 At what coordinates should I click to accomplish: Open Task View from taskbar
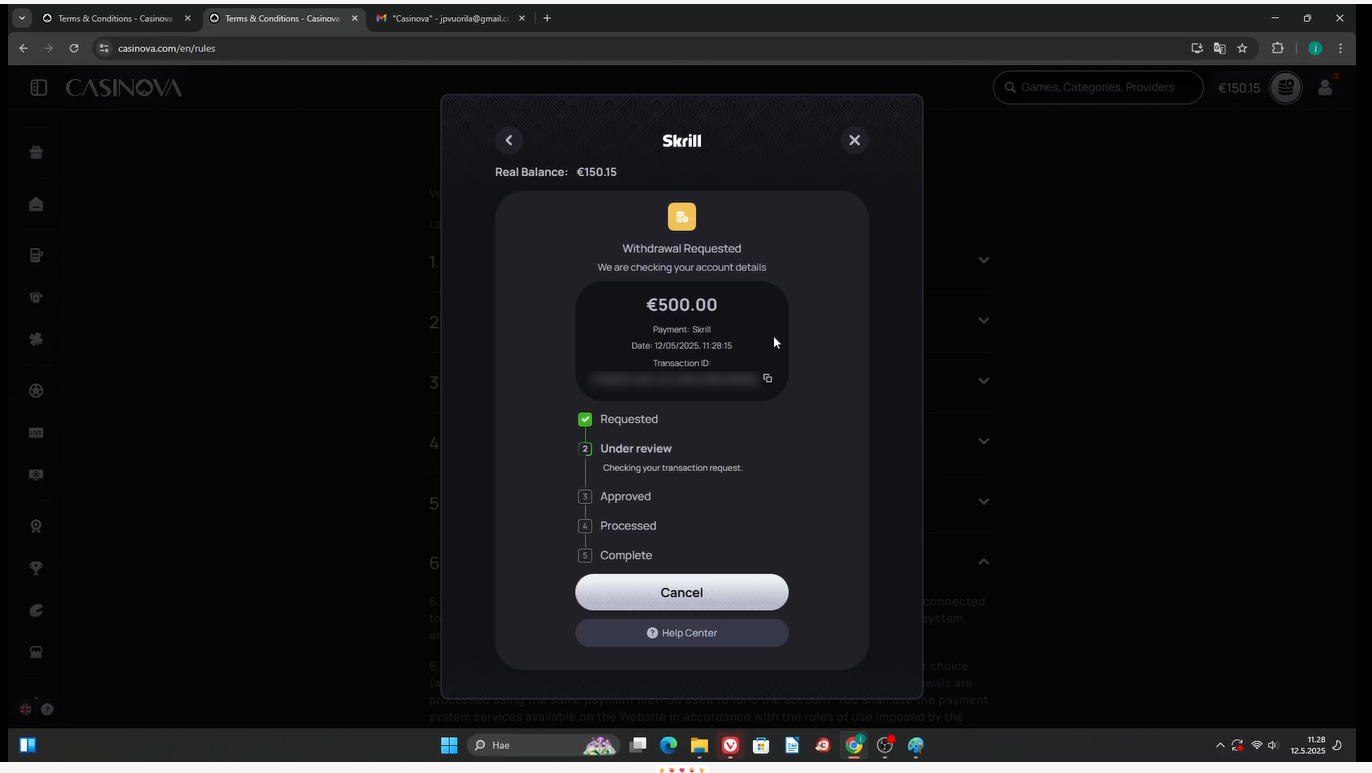click(x=638, y=745)
